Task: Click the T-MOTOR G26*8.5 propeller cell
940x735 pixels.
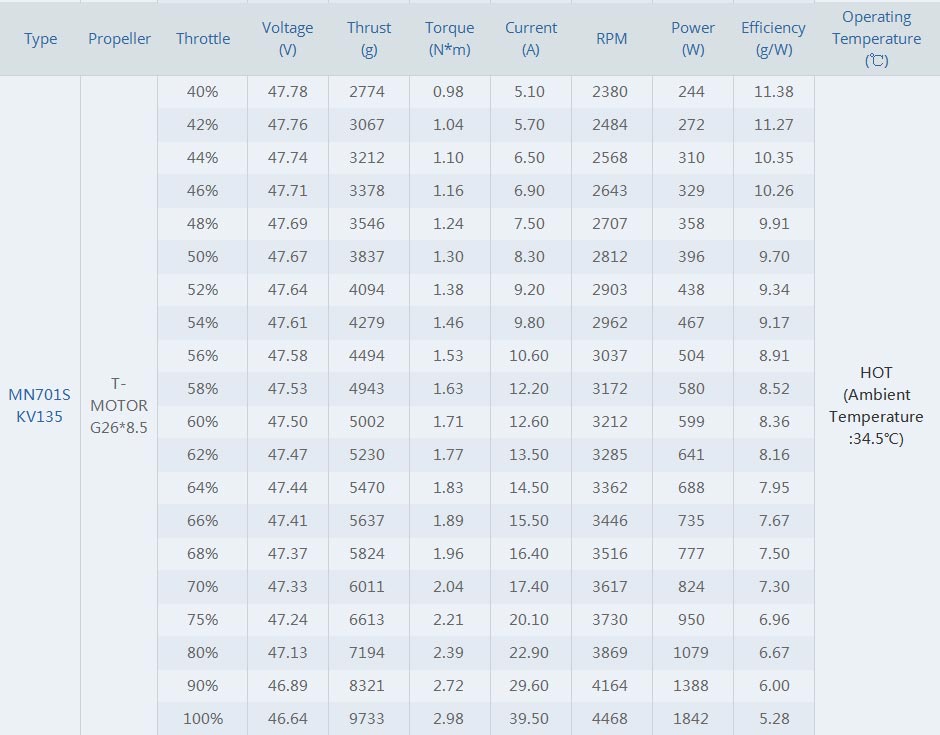Action: (119, 405)
